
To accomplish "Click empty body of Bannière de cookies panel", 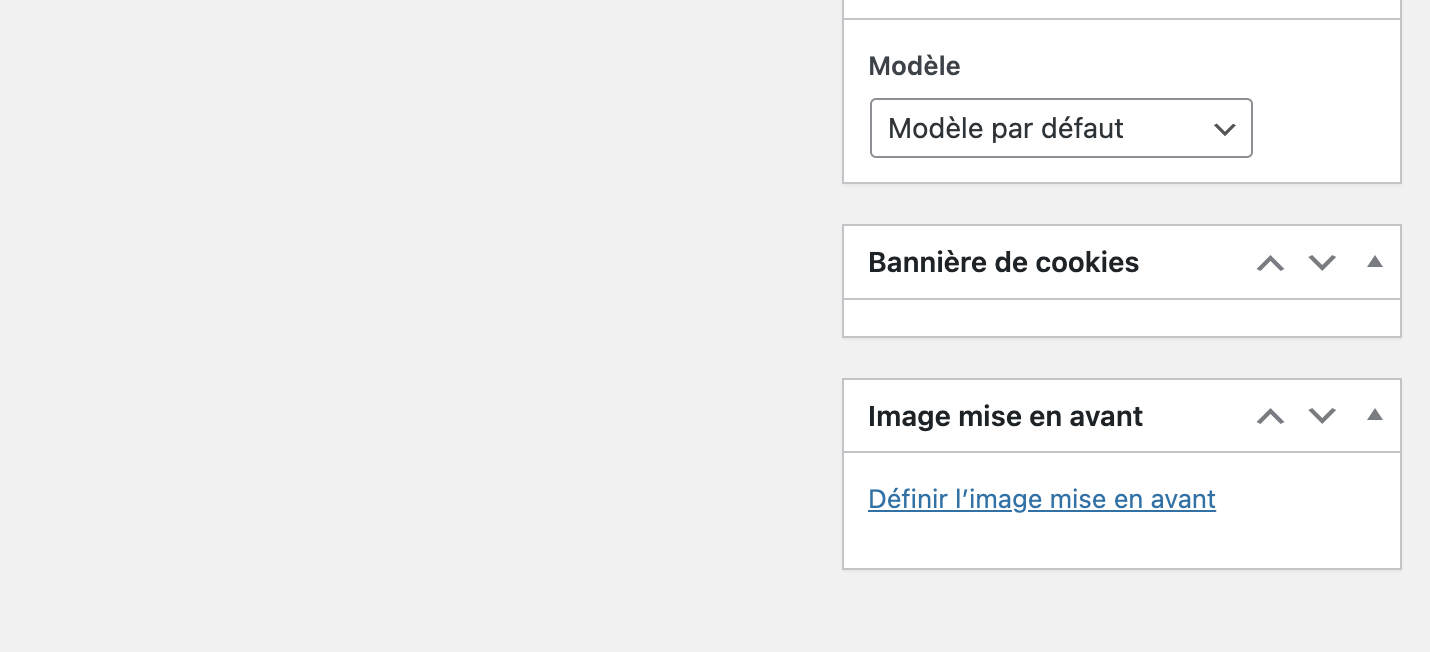I will pyautogui.click(x=1121, y=318).
